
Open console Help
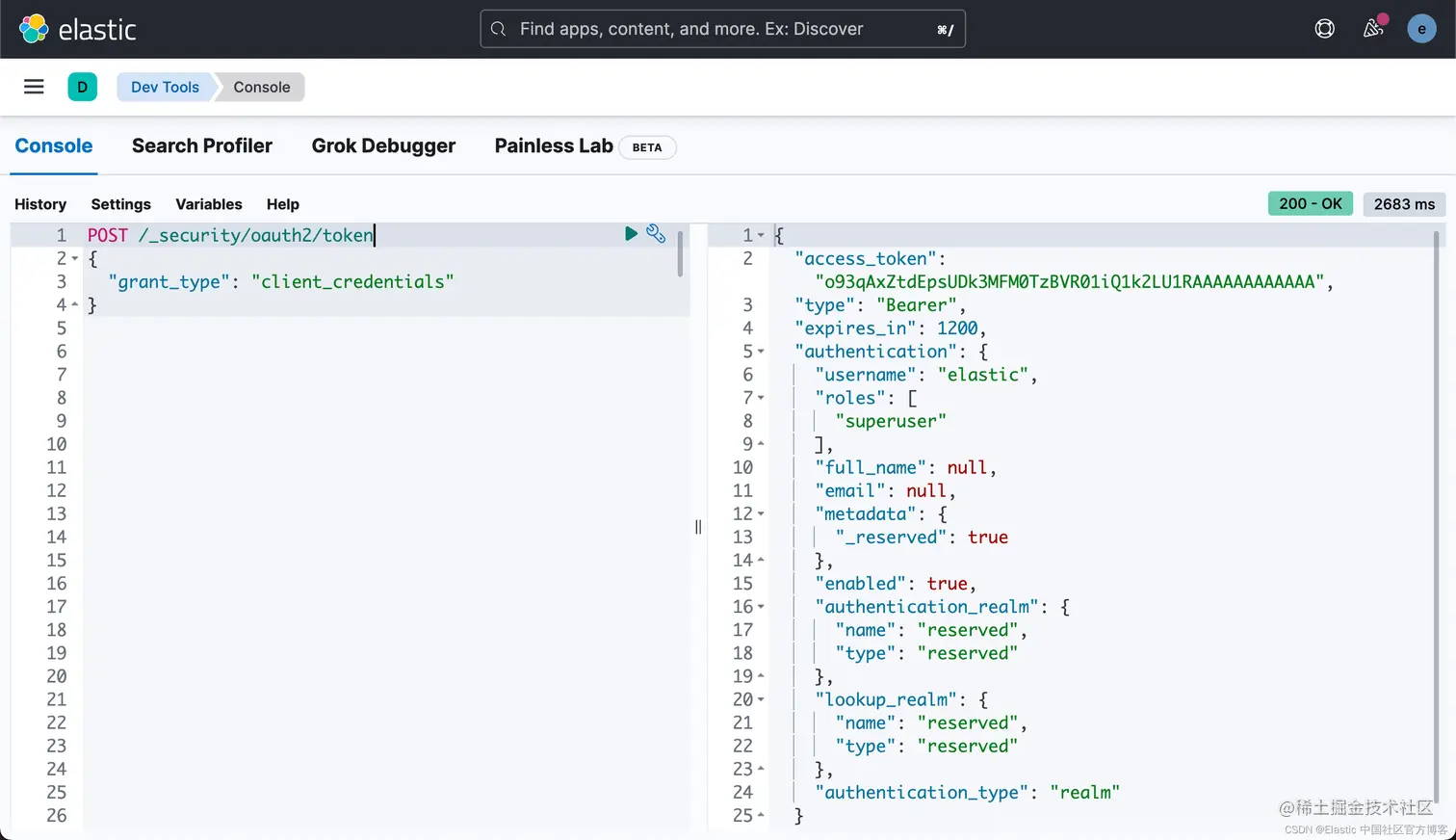point(283,204)
